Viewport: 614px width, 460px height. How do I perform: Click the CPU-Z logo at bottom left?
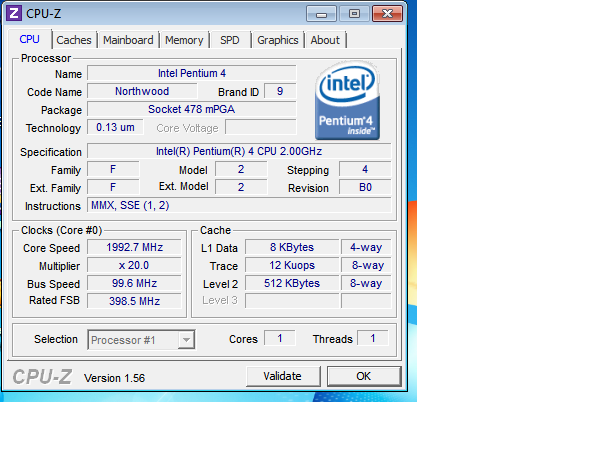coord(41,377)
